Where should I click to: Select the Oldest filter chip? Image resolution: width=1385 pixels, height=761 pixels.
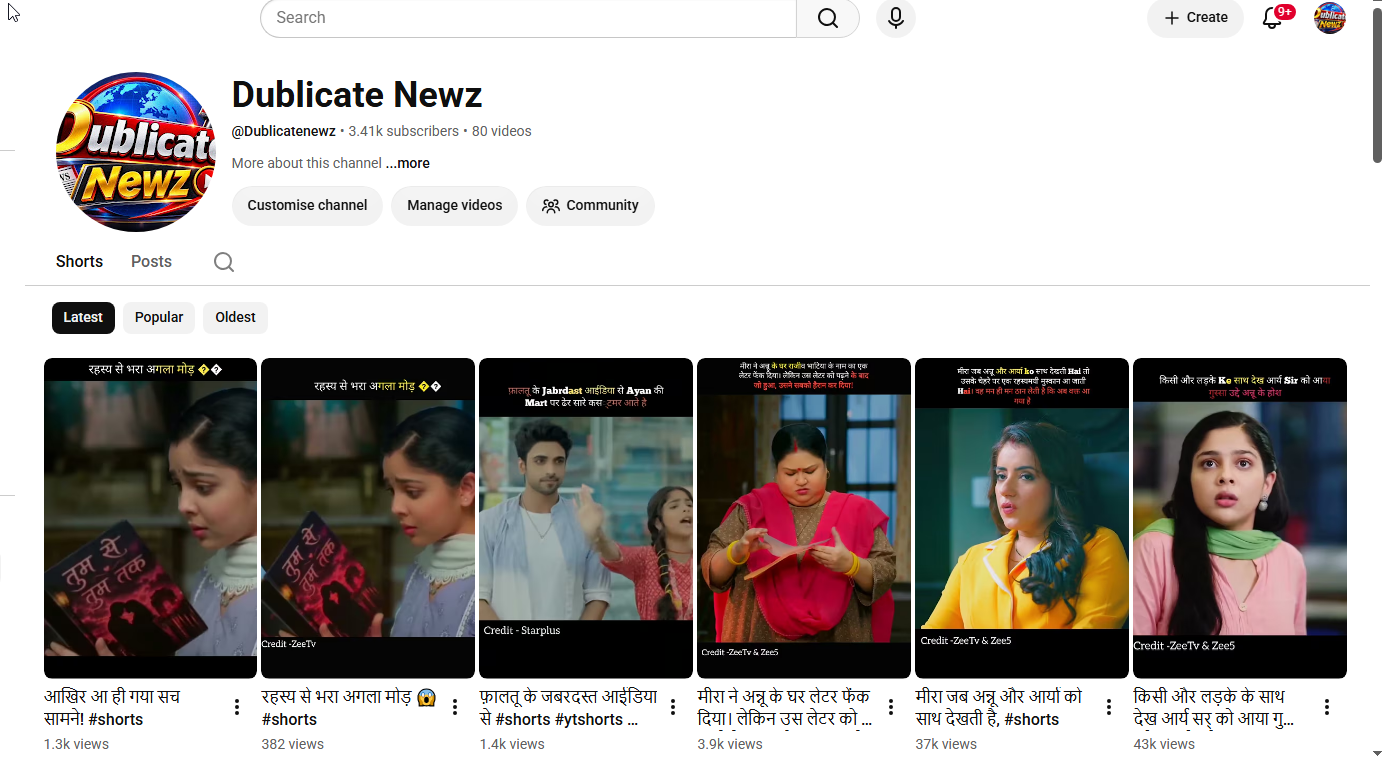coord(235,318)
